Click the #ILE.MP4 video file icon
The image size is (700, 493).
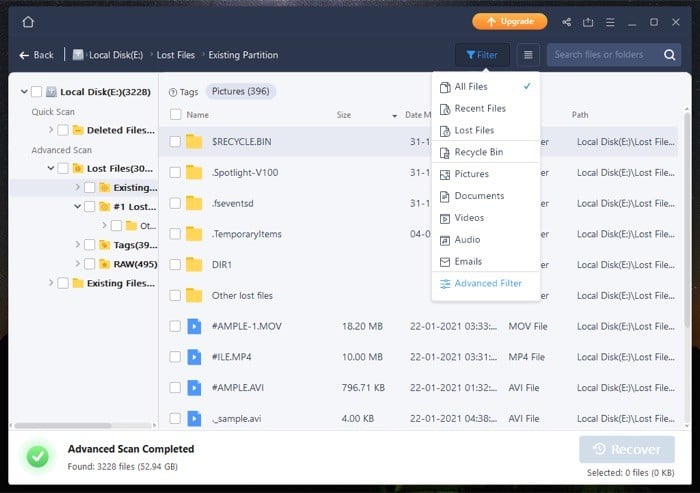pos(194,357)
